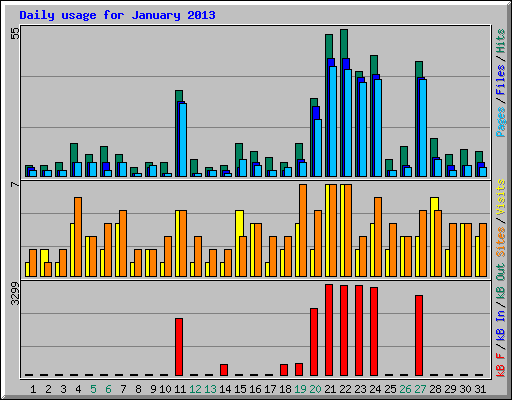Click the 'Sites' legend label
This screenshot has height=400, width=512.
(501, 242)
